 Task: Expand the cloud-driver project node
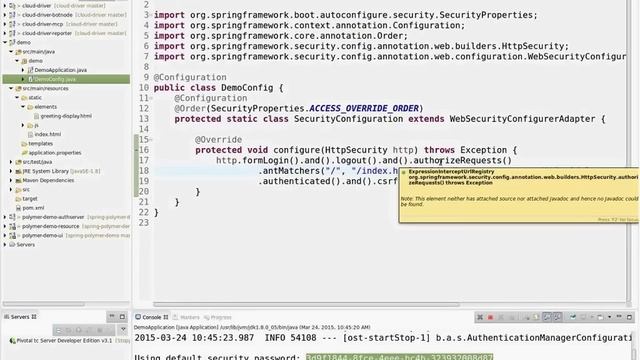[x=5, y=6]
